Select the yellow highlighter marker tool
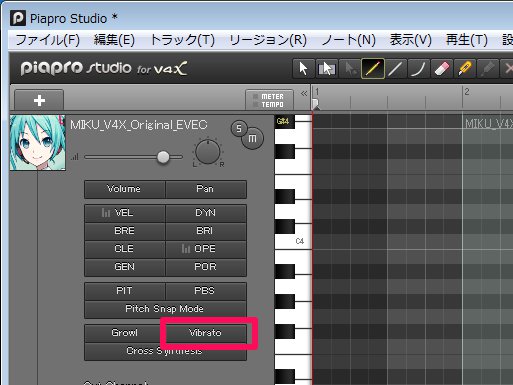Image resolution: width=513 pixels, height=385 pixels. click(x=465, y=69)
